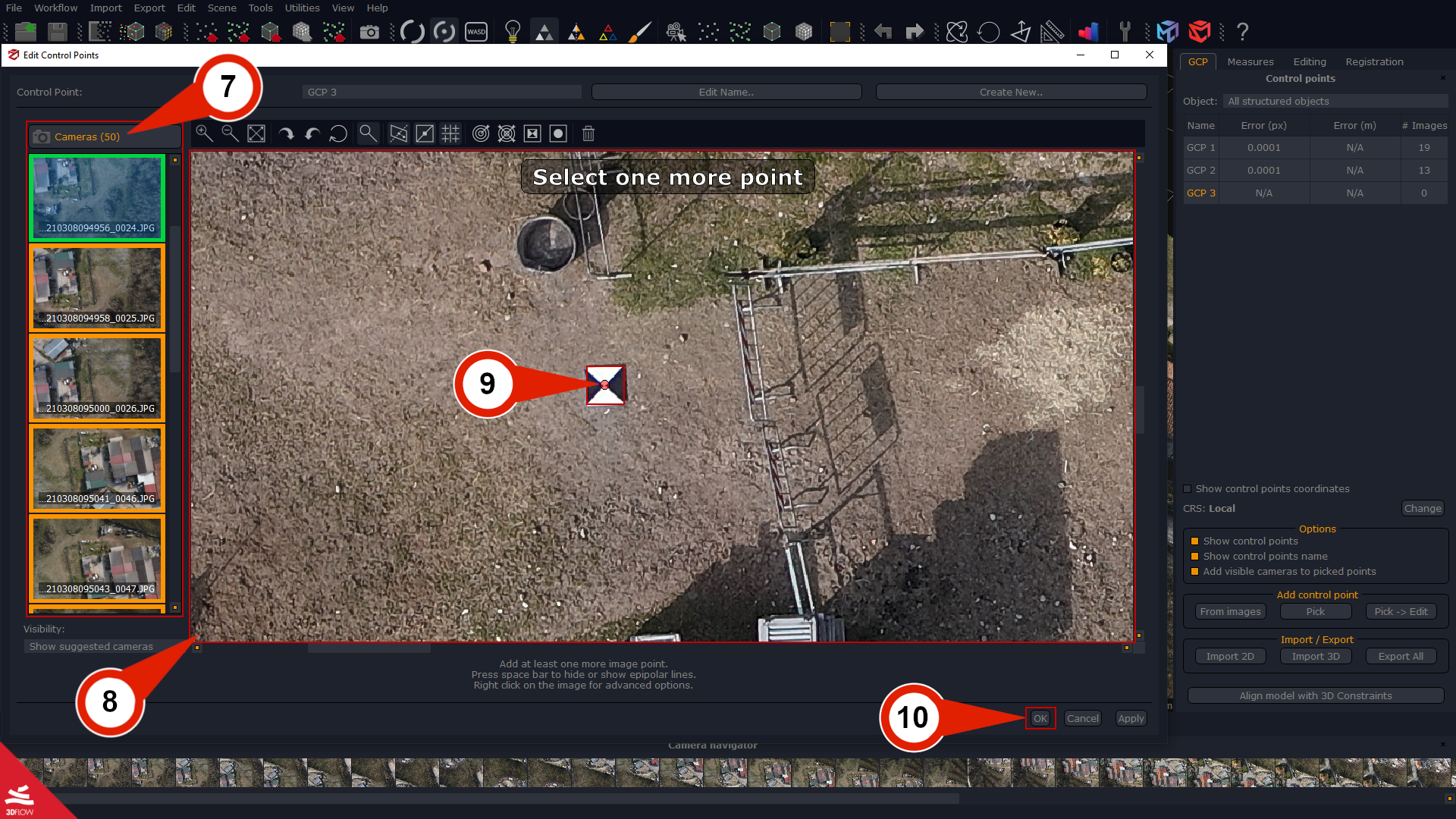1456x819 pixels.
Task: Click the From images button
Action: click(1230, 612)
